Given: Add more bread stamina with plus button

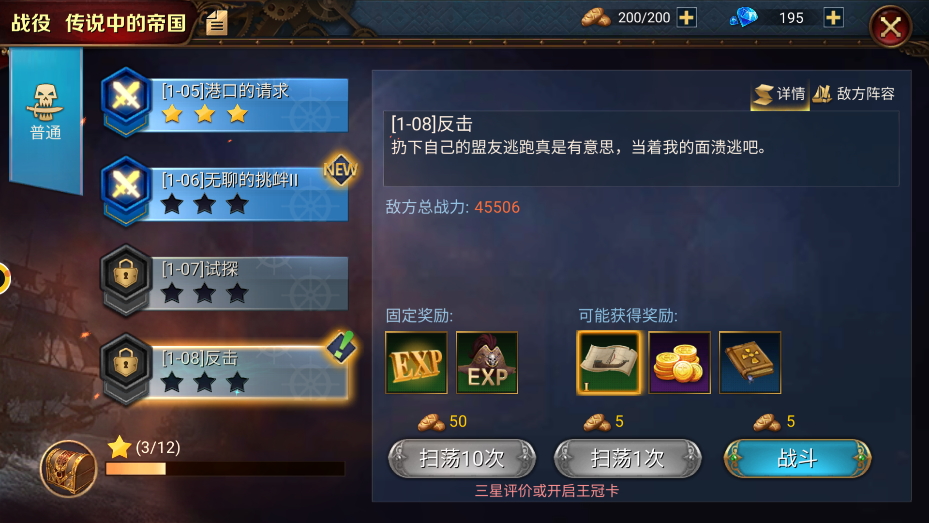Looking at the screenshot, I should click(687, 17).
